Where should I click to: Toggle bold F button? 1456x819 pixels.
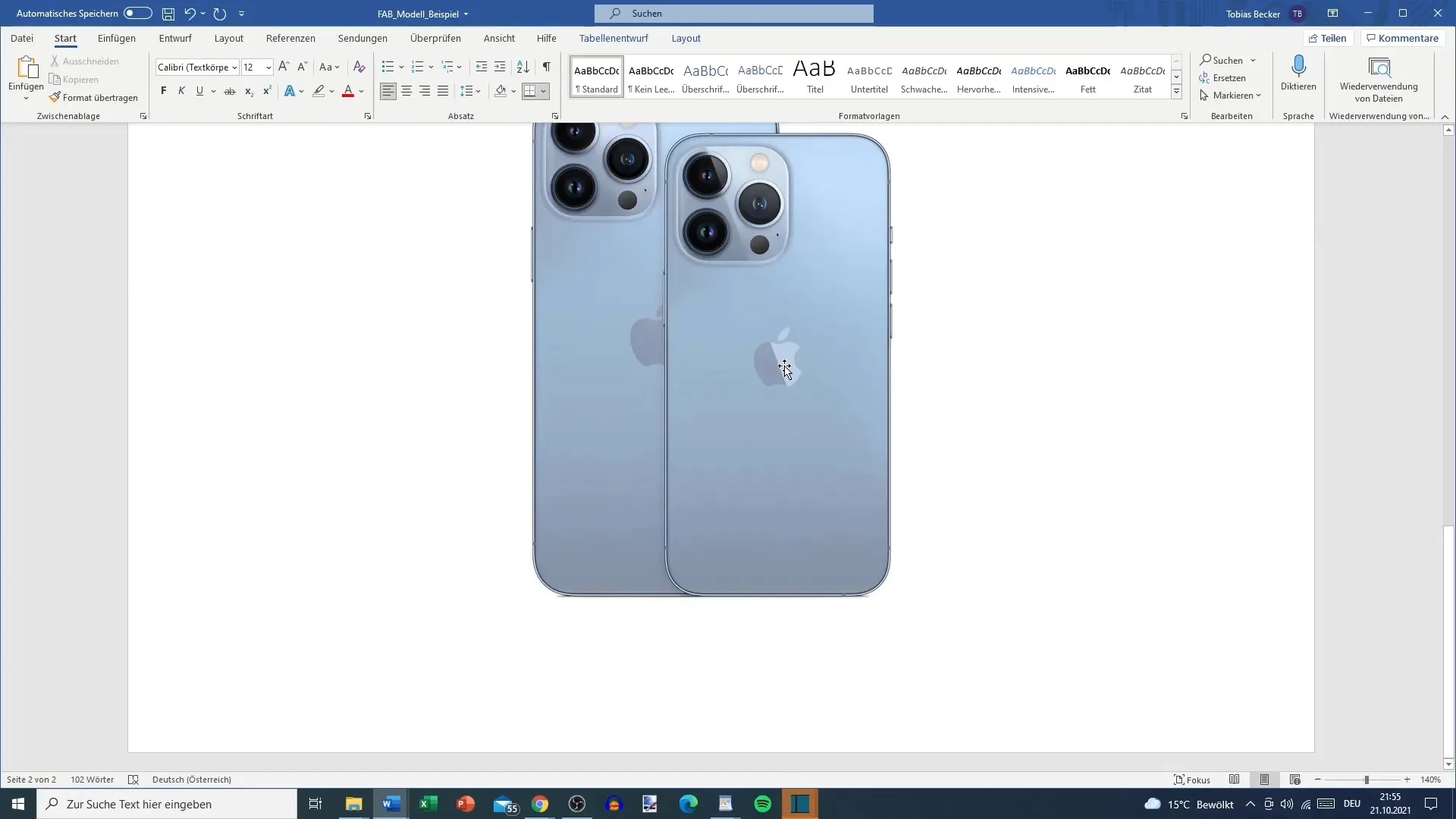pyautogui.click(x=163, y=91)
